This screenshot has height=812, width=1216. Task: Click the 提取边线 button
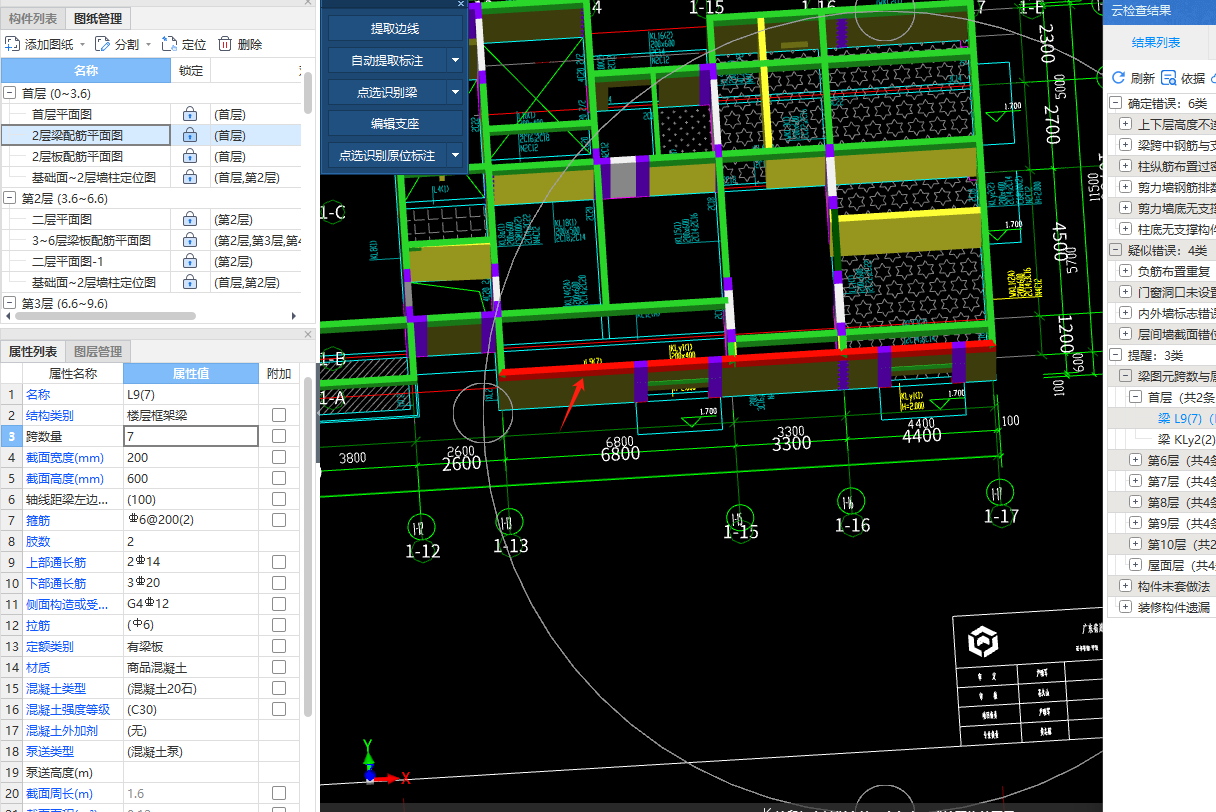coord(395,28)
